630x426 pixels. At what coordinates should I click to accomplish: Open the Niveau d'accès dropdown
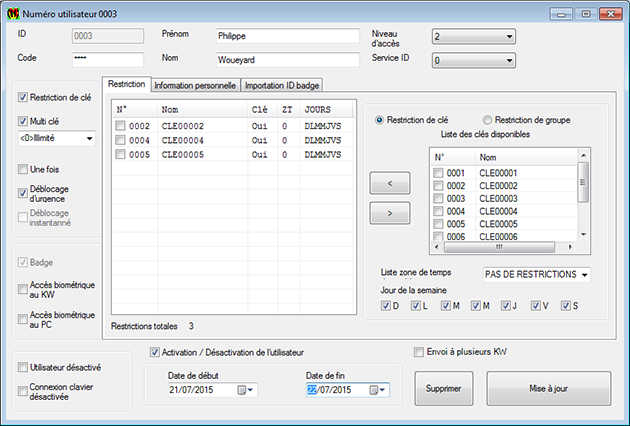[474, 37]
